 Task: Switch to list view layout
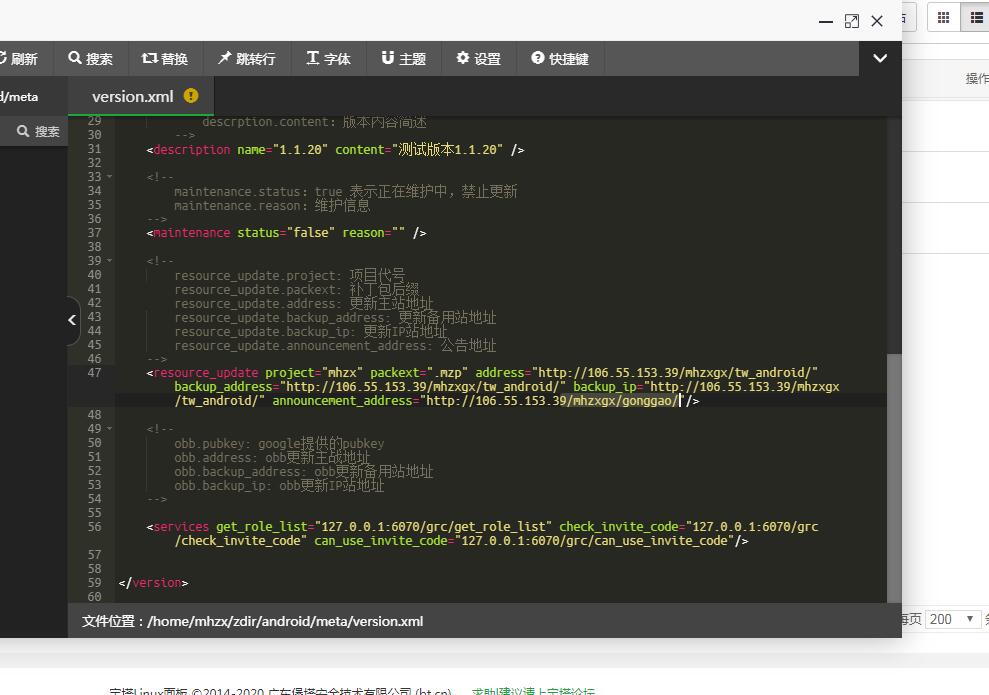[x=976, y=18]
